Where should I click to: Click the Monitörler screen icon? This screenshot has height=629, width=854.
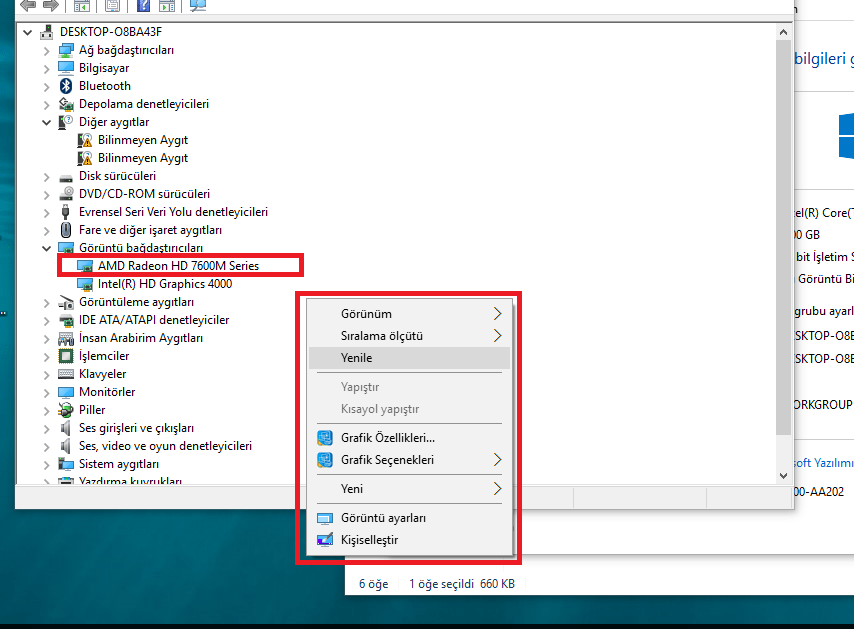[x=66, y=392]
